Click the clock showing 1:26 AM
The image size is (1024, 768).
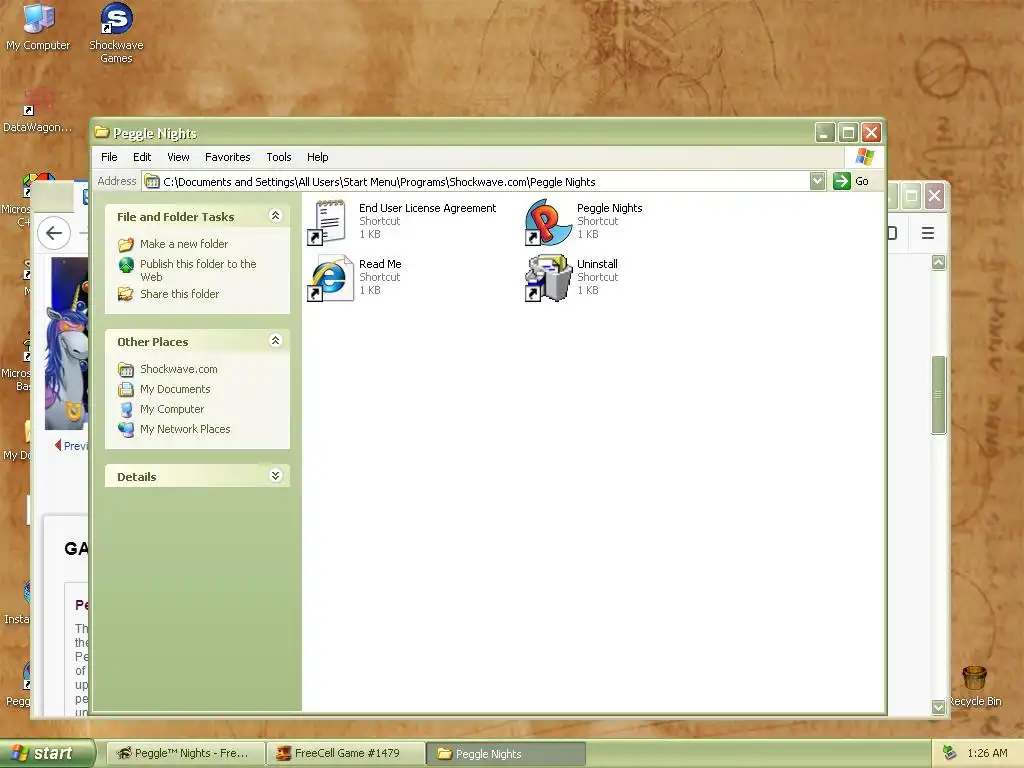(x=987, y=754)
